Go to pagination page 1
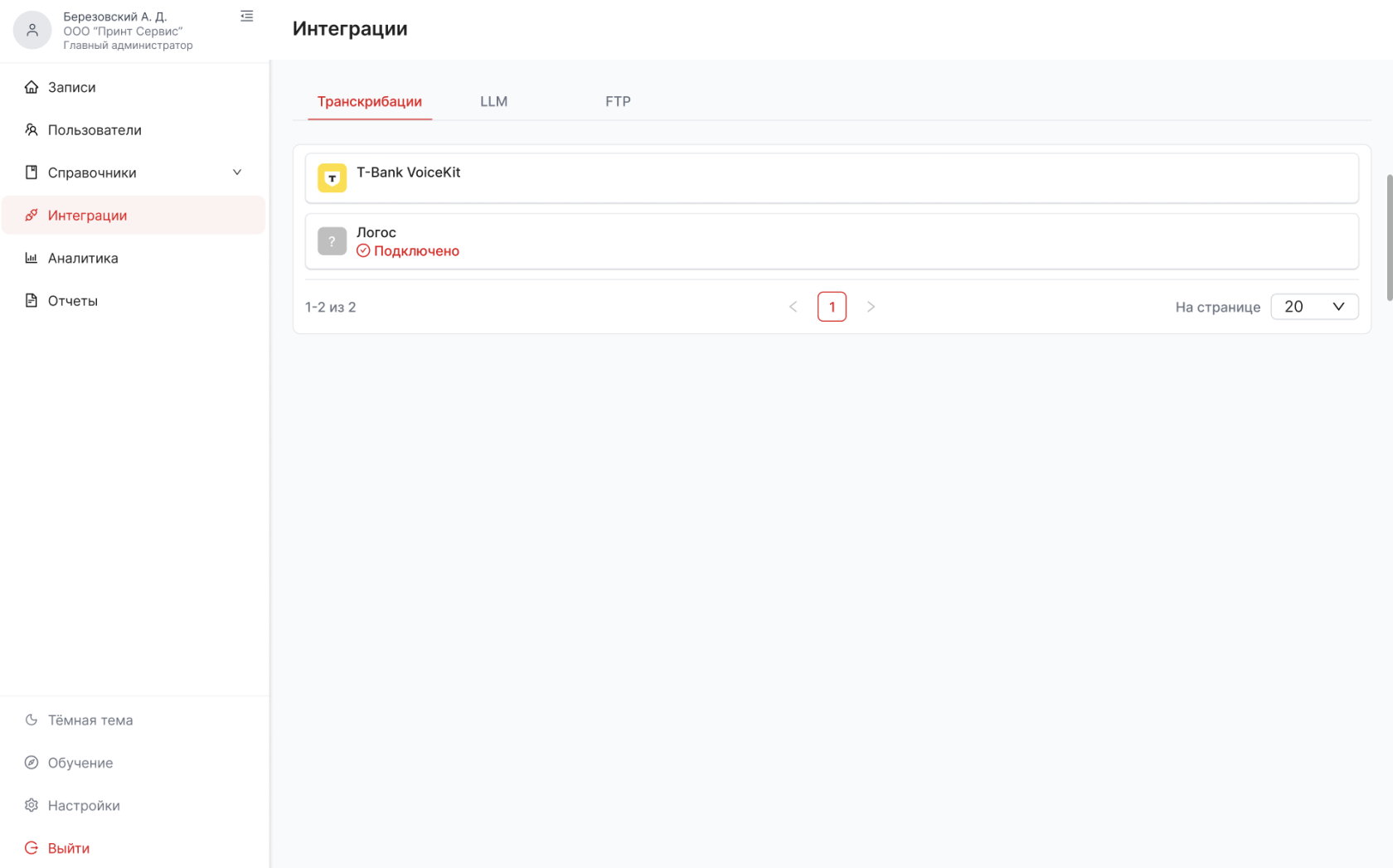 [x=832, y=307]
